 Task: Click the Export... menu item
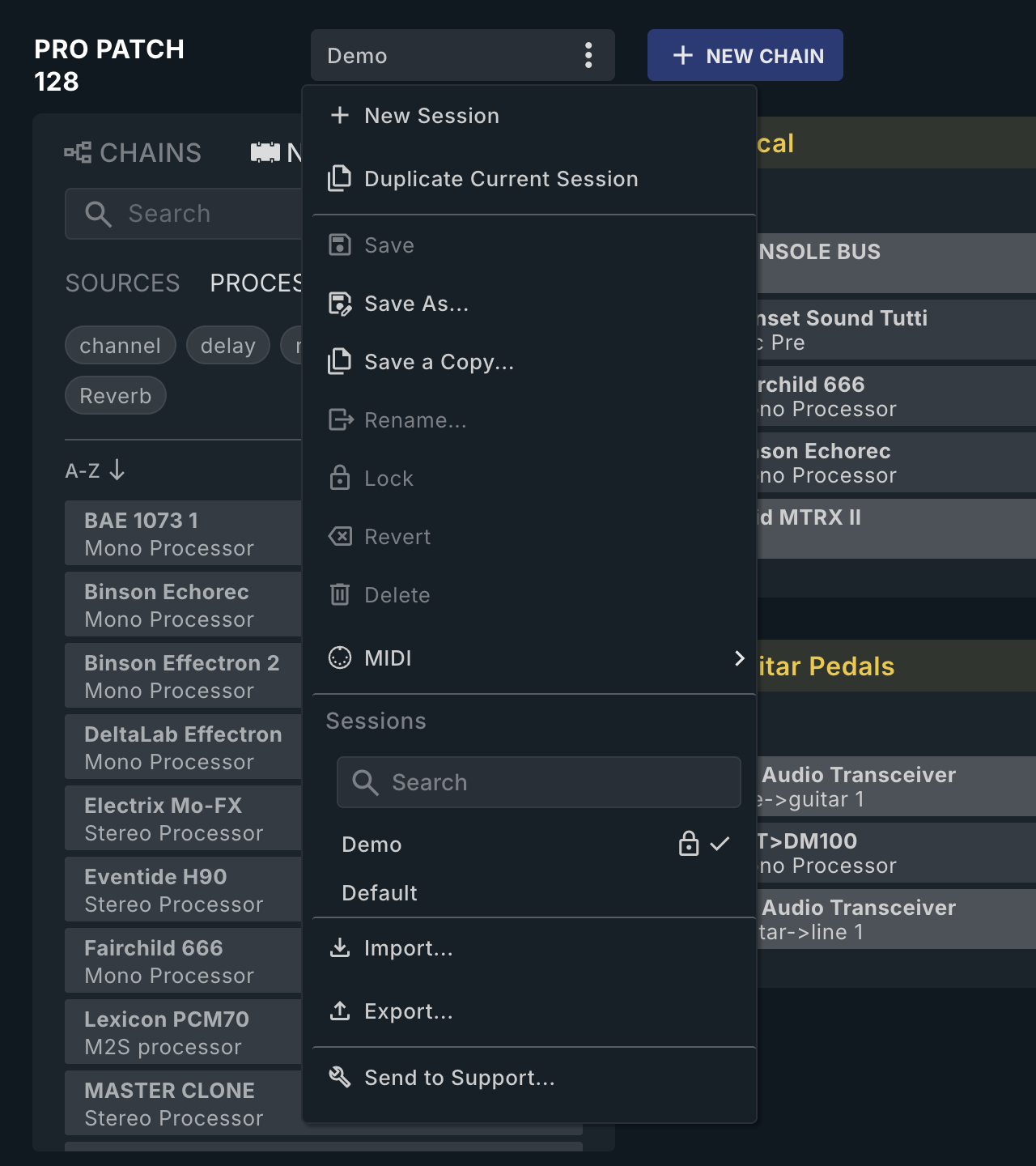tap(530, 1011)
